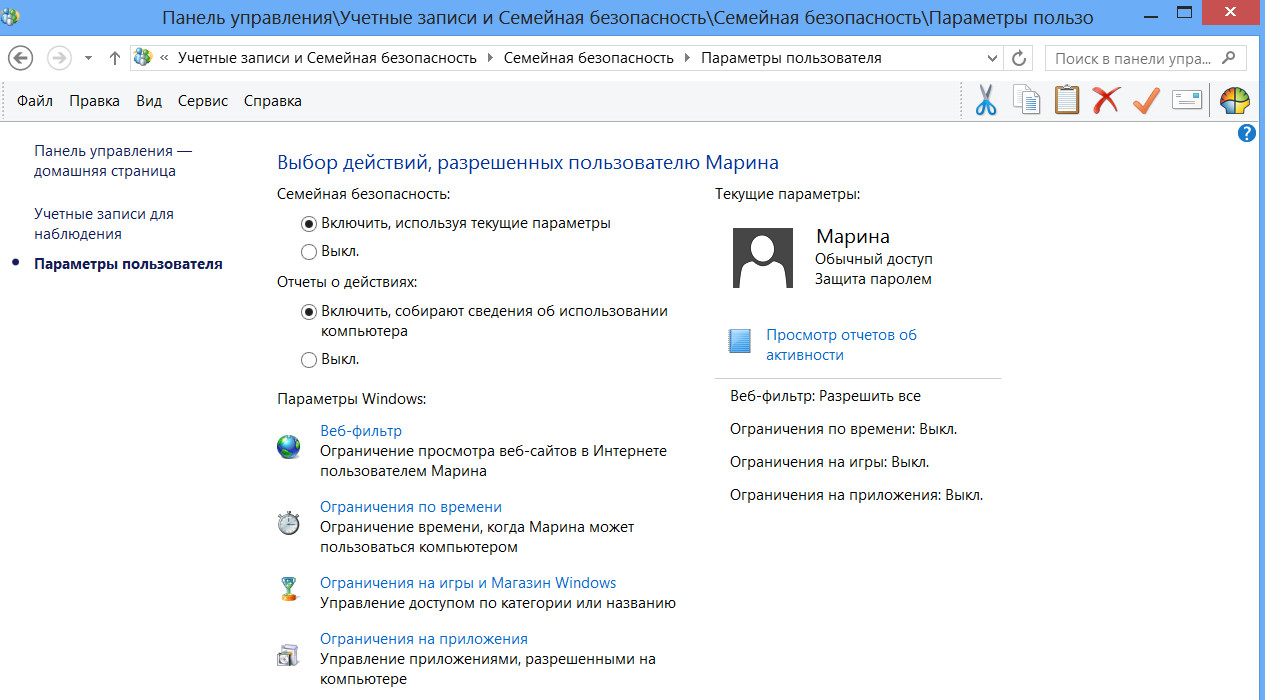Open the Сервис menu
The image size is (1265, 700).
[x=203, y=101]
